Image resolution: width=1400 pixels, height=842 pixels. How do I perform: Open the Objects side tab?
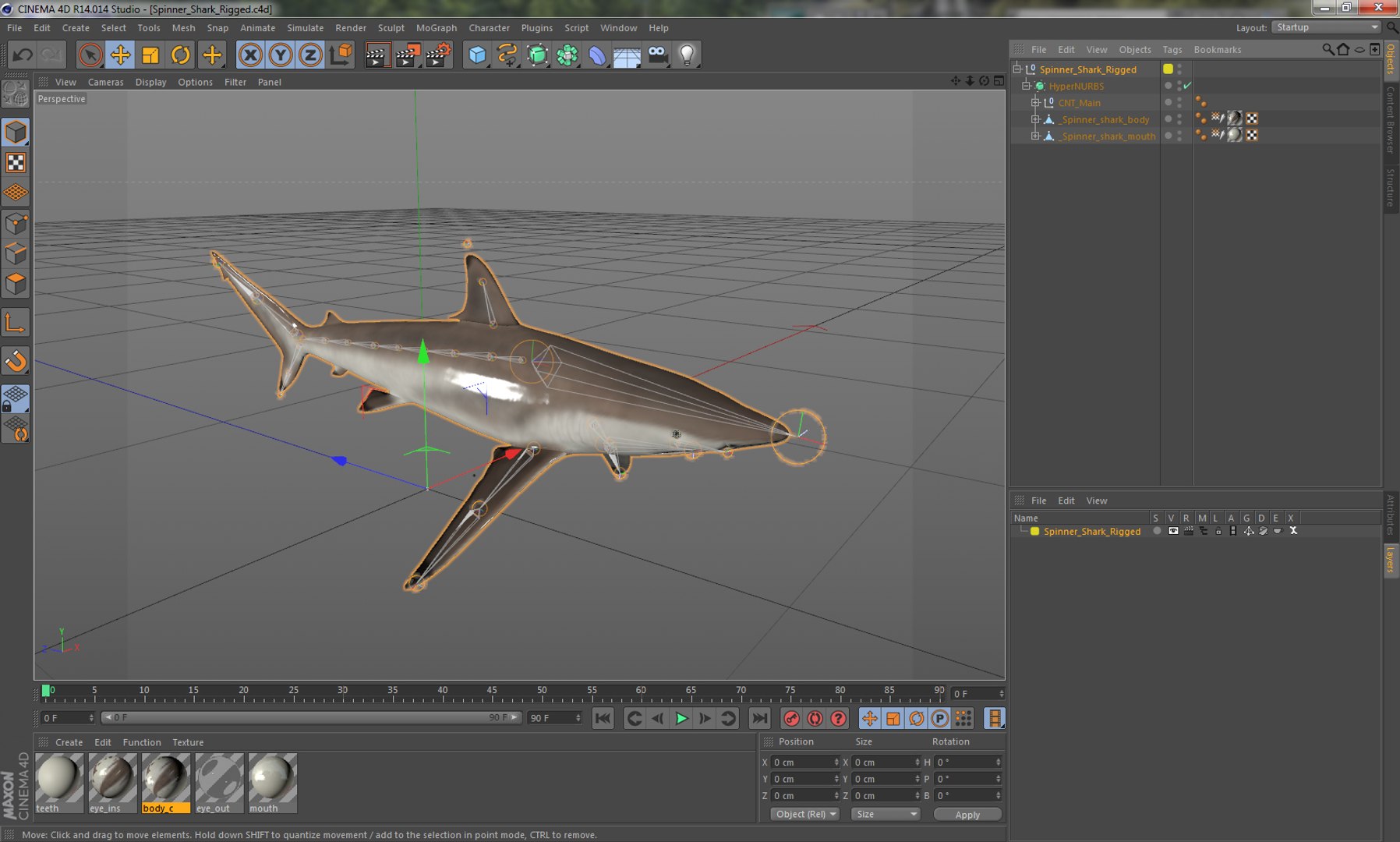pos(1391,58)
